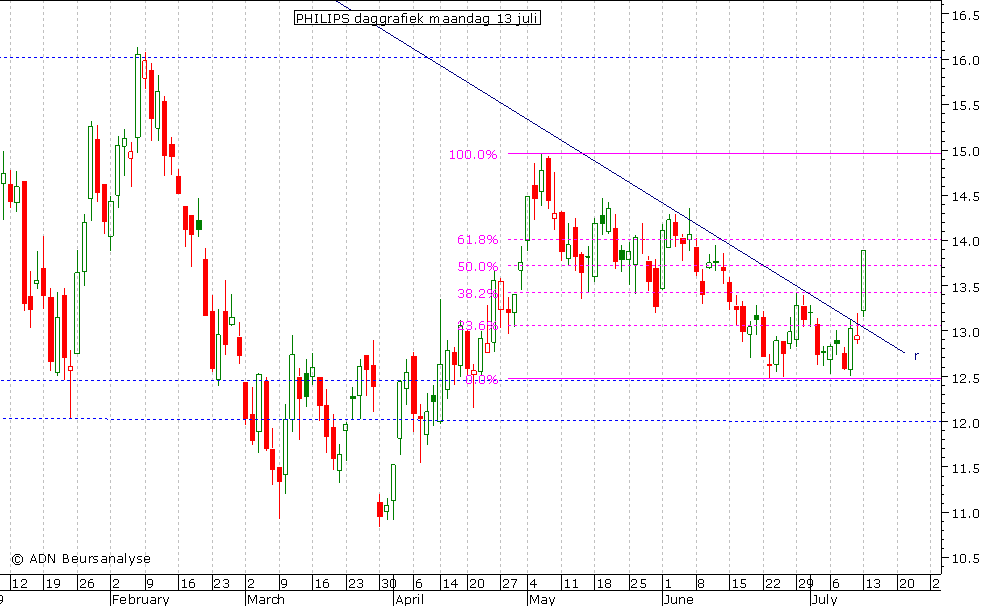Select the 12.5 price axis value
The image size is (982, 606).
coord(966,379)
